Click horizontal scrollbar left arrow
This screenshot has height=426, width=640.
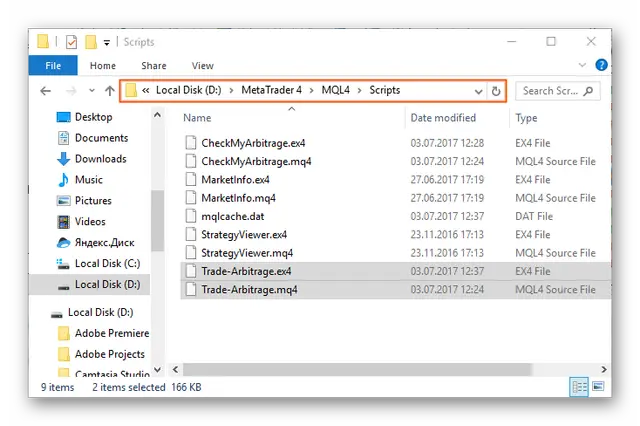[x=176, y=370]
